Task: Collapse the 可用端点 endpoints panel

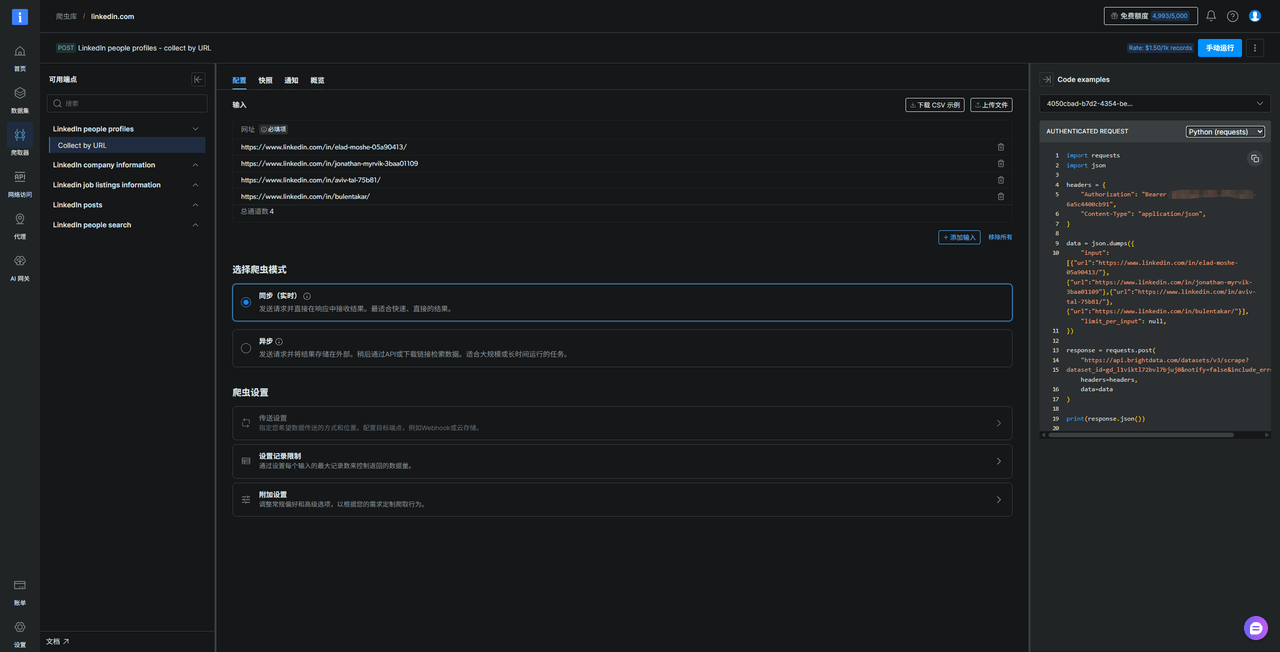Action: 198,80
